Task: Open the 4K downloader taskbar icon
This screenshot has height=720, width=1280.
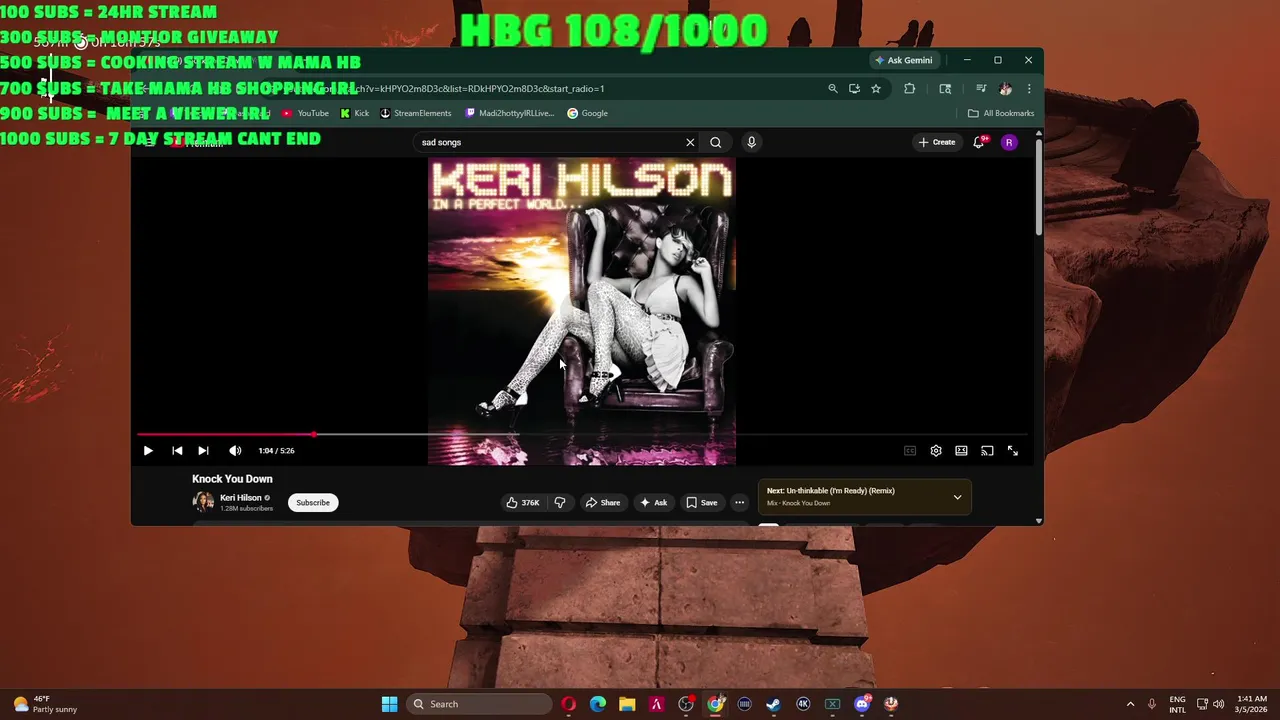Action: coord(803,704)
